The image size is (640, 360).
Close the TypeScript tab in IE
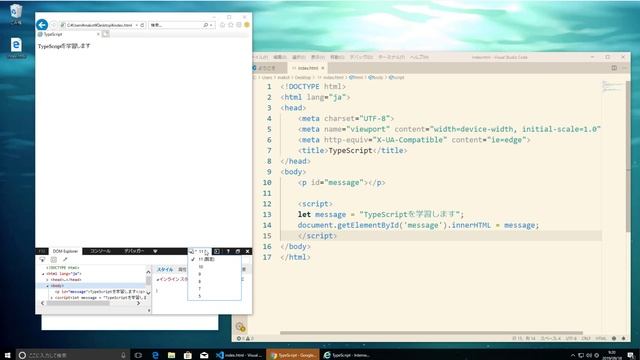98,34
